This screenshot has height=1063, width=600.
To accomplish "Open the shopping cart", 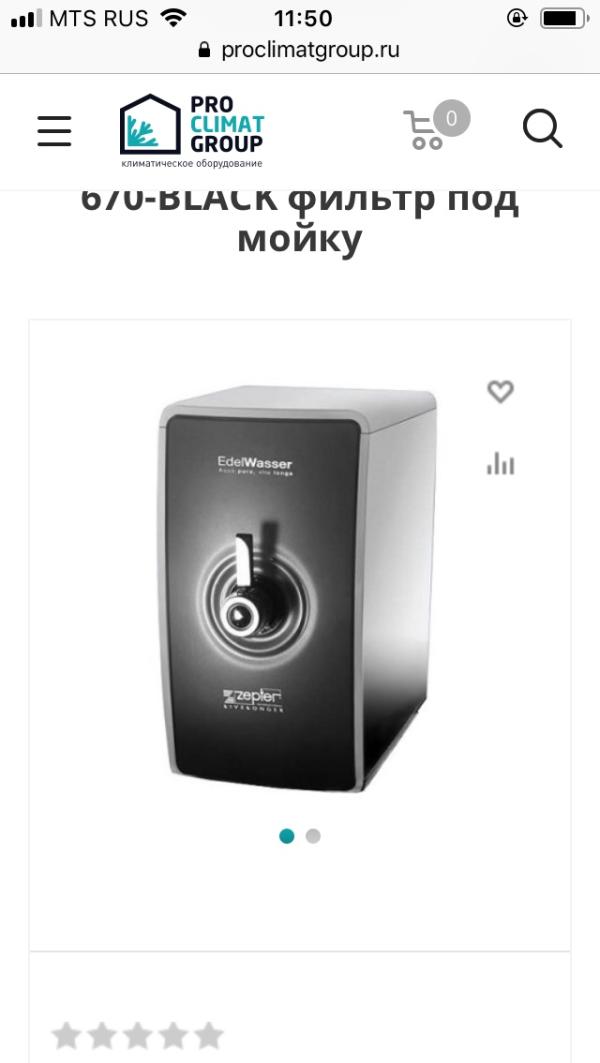I will tap(424, 130).
